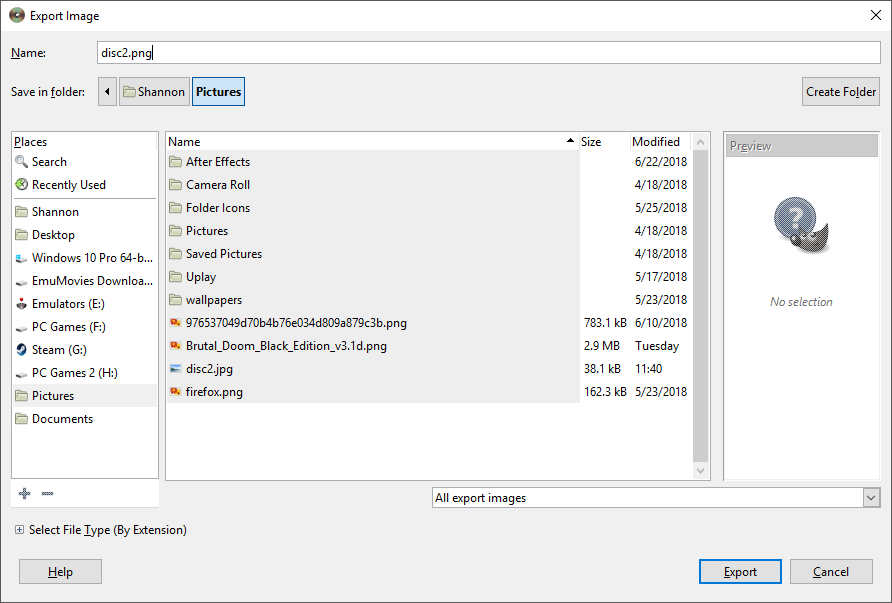Image resolution: width=892 pixels, height=603 pixels.
Task: Click the firefox.png file icon
Action: (175, 391)
